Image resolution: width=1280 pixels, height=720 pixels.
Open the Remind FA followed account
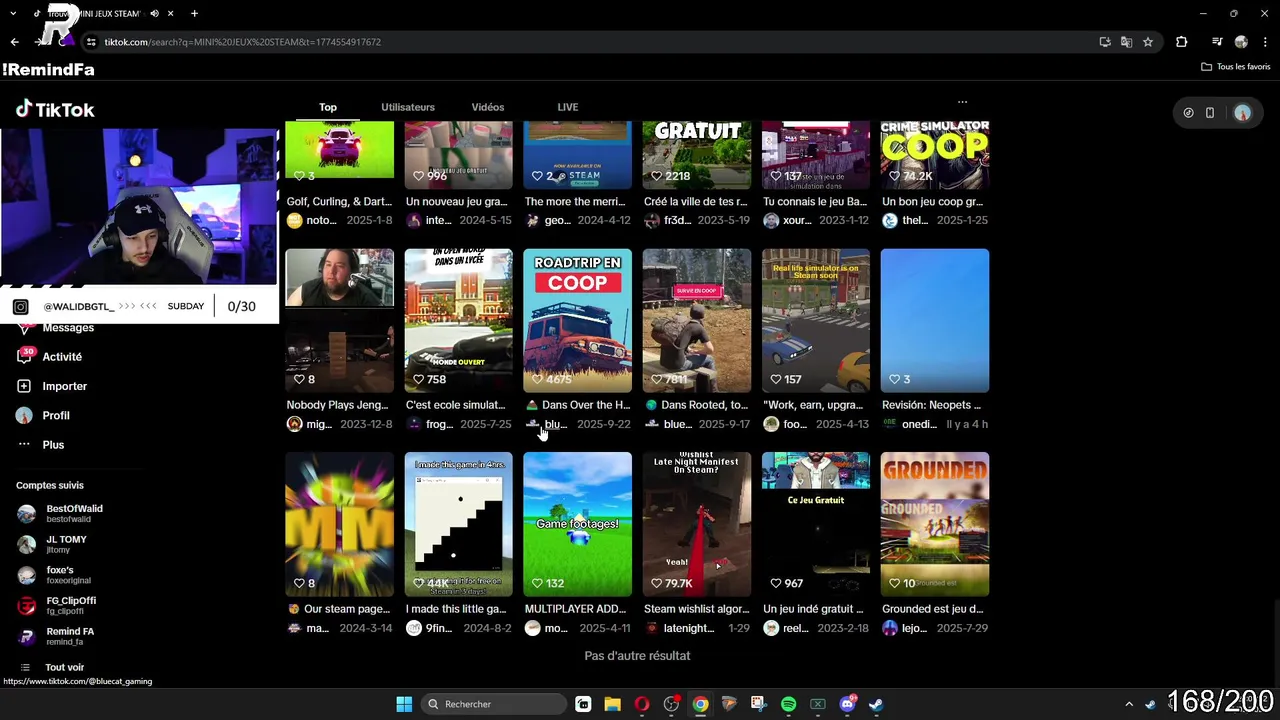58,636
